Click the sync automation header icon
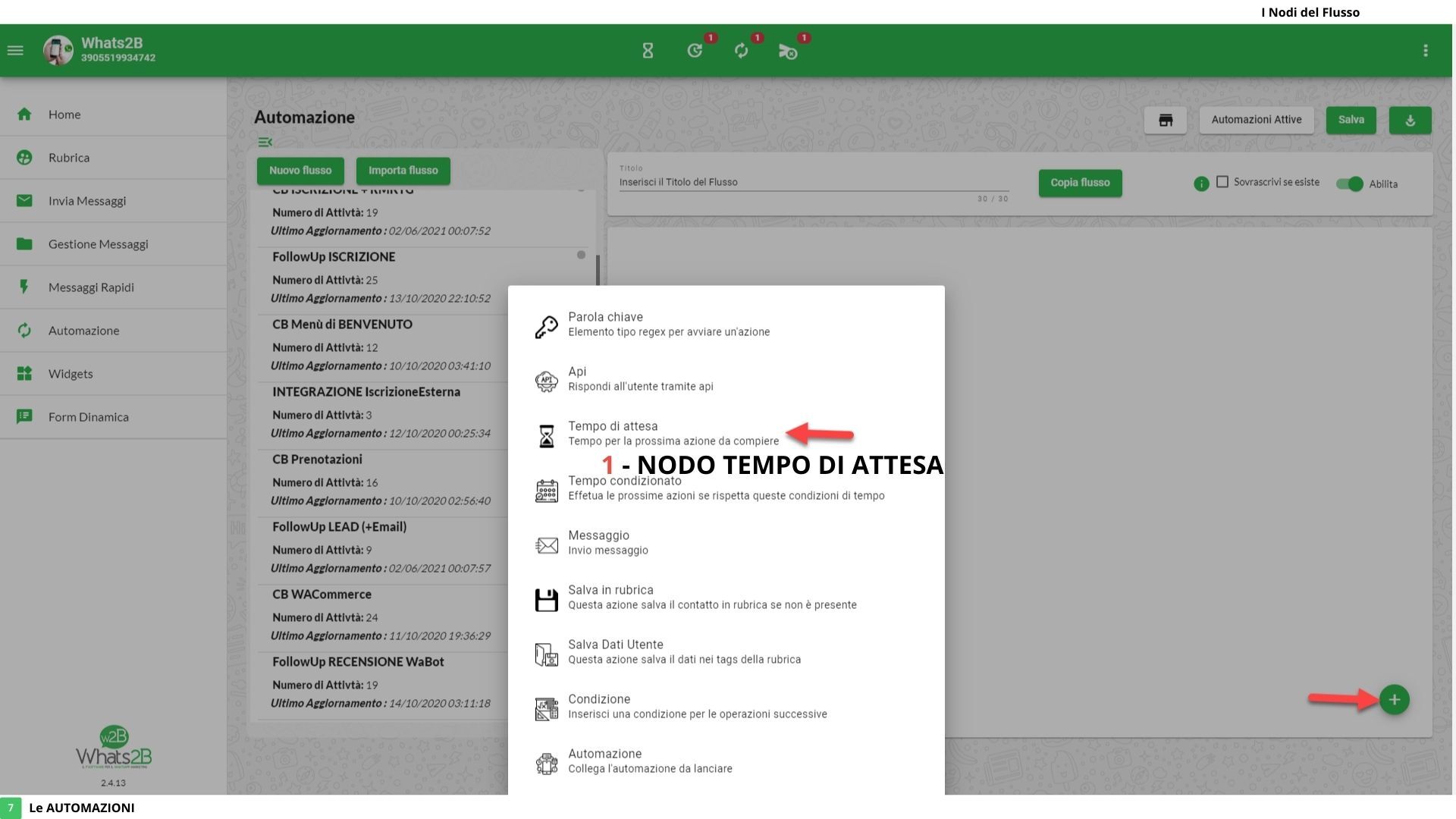This screenshot has height=819, width=1456. pyautogui.click(x=742, y=51)
